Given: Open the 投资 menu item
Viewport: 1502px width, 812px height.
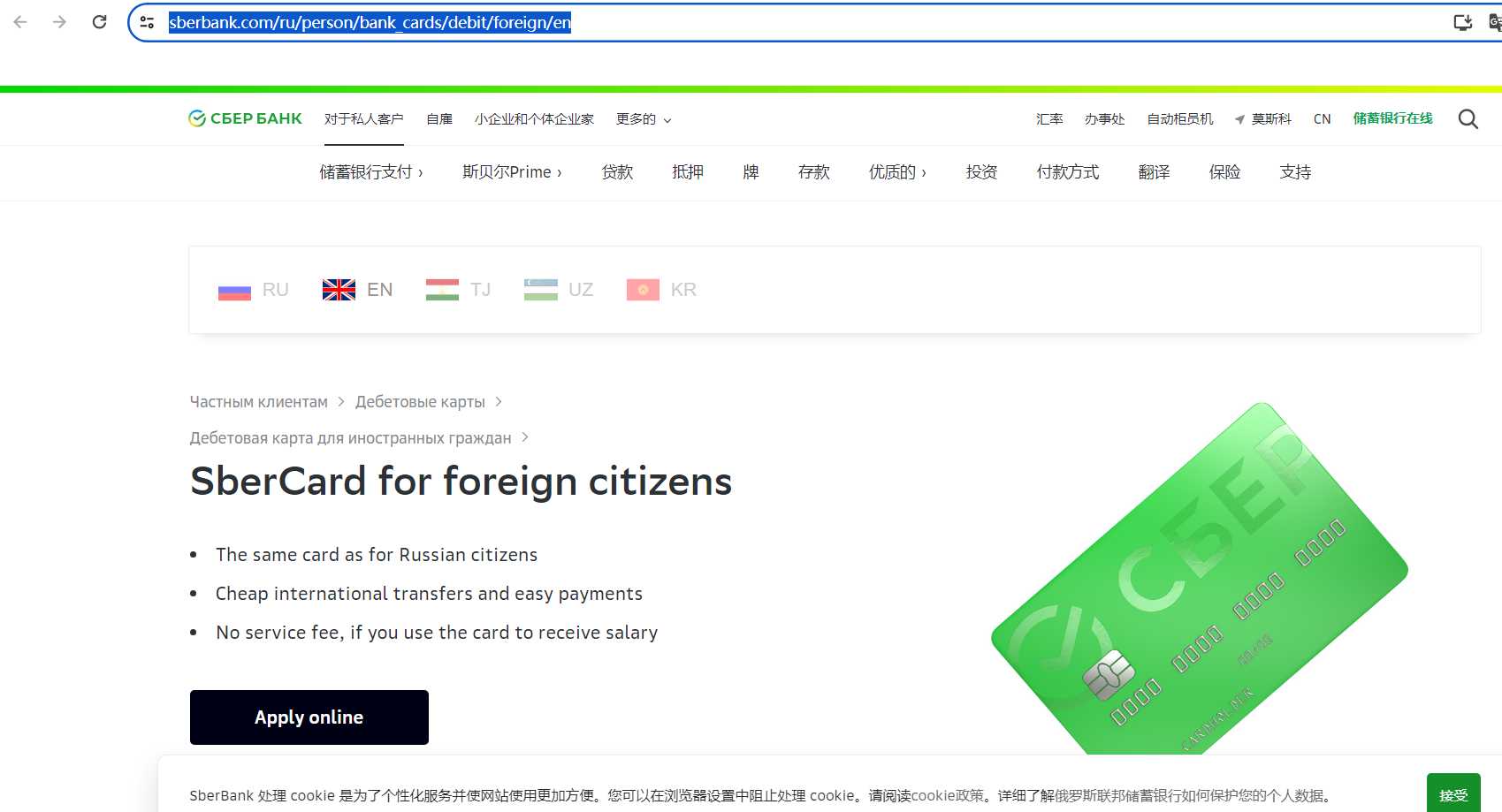Looking at the screenshot, I should [981, 172].
